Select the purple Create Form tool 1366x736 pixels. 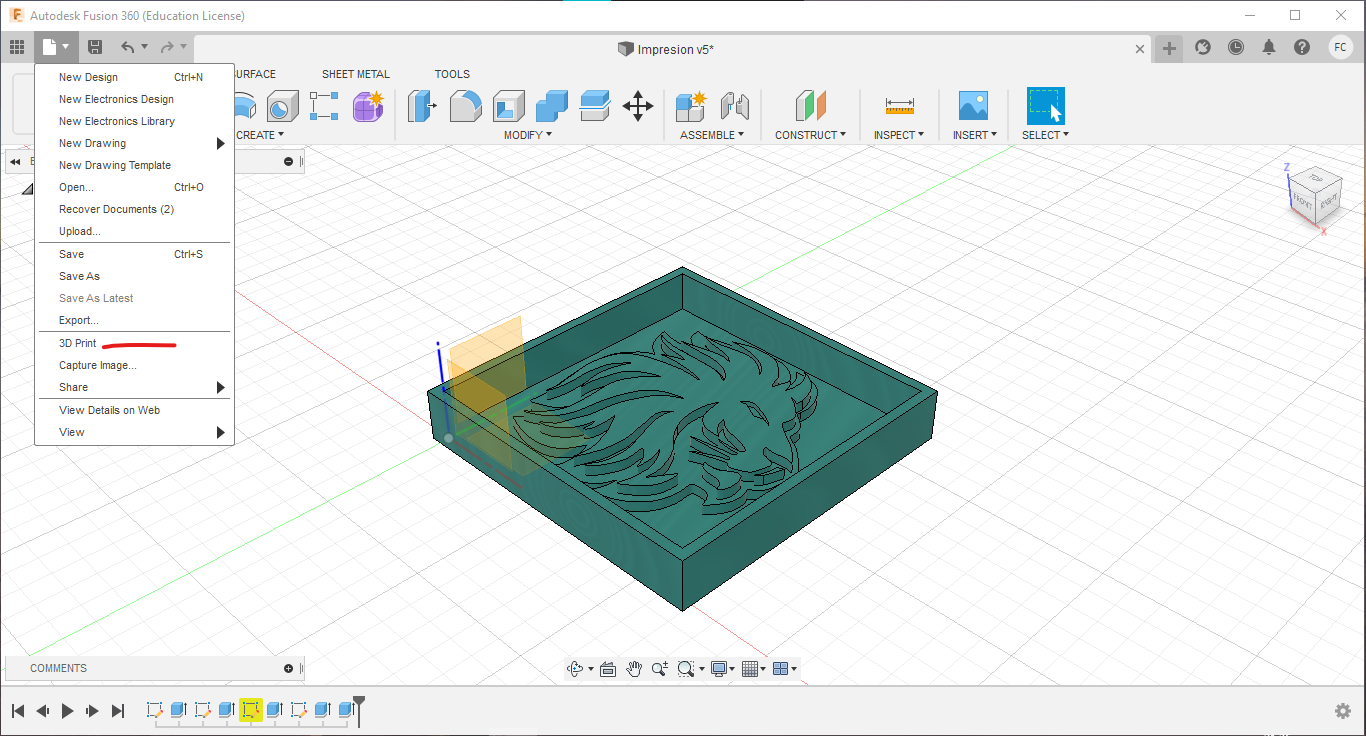[369, 105]
